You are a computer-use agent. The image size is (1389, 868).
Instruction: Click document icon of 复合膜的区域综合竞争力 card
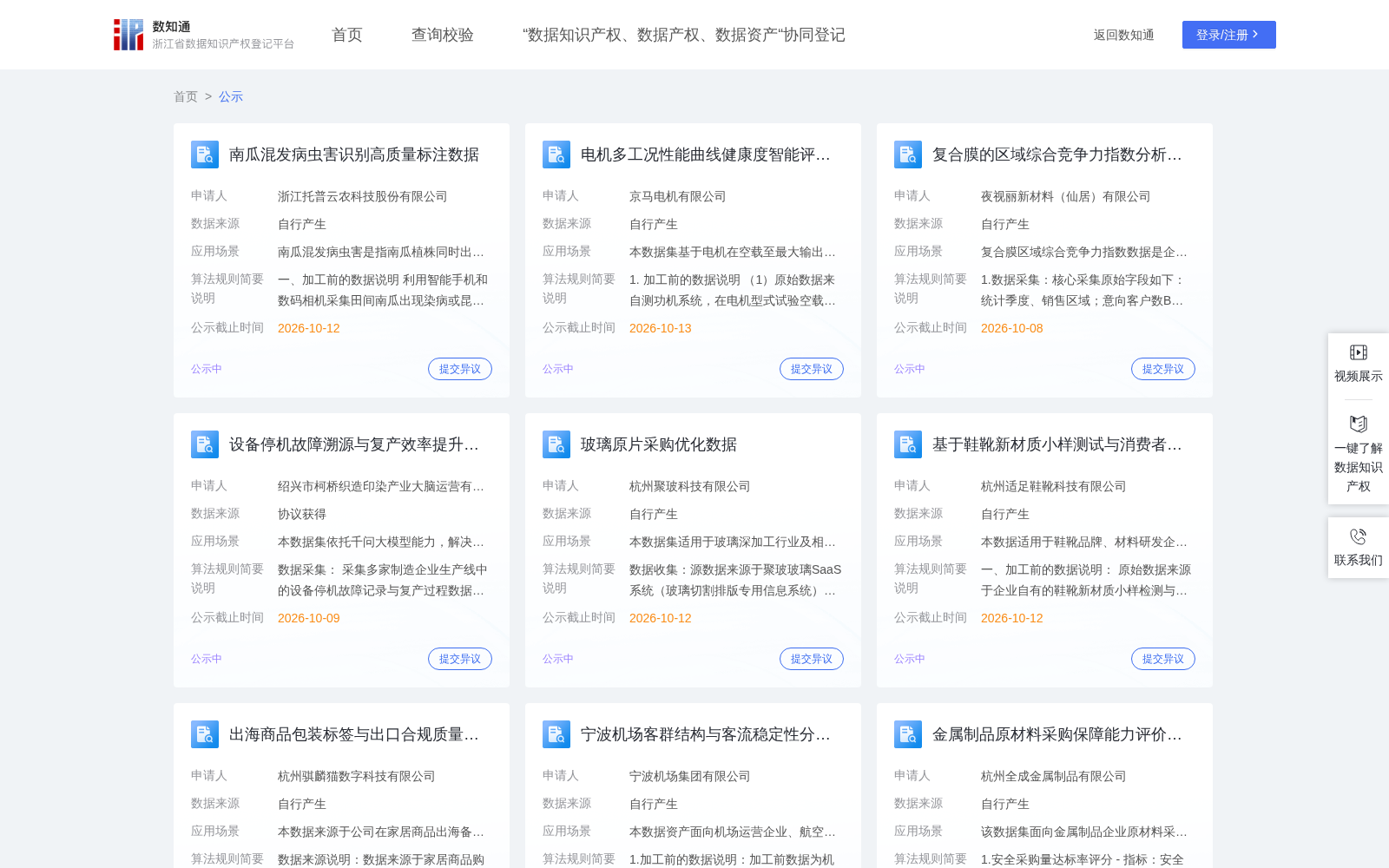(x=908, y=155)
